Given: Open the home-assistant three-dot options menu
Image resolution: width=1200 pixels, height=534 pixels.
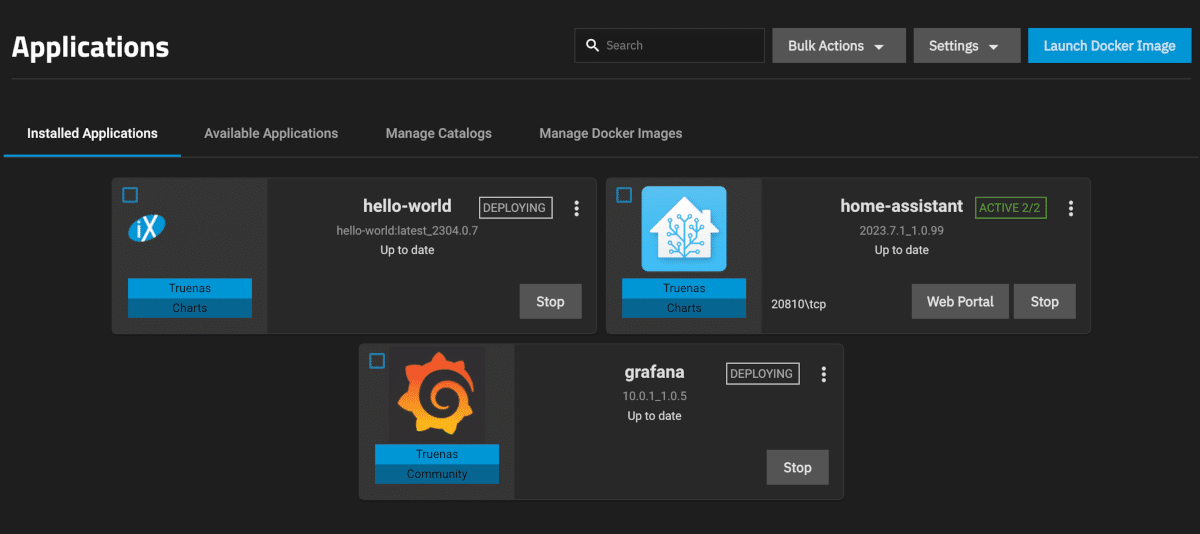Looking at the screenshot, I should (1070, 208).
